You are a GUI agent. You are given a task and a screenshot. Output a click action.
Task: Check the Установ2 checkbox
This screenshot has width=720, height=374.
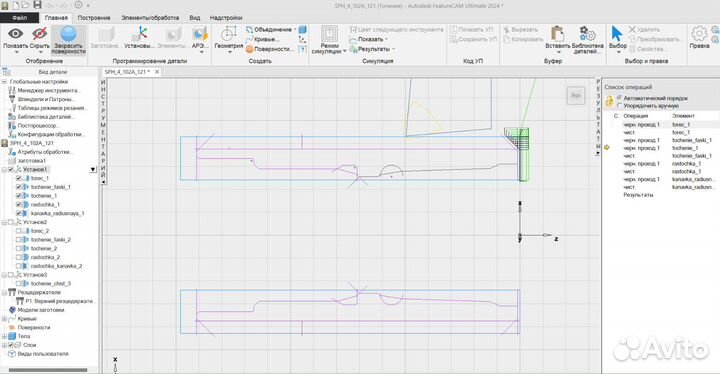click(11, 222)
